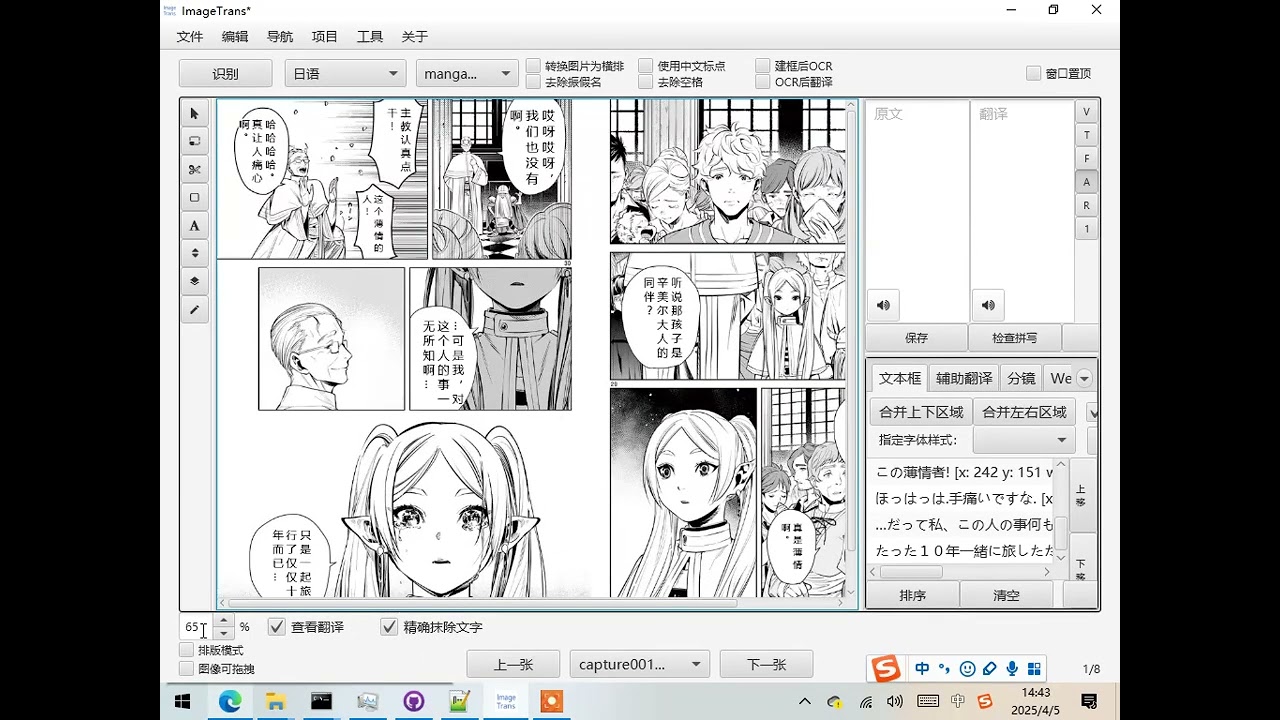Toggle 使用中文标点 checkbox
The image size is (1280, 720).
646,66
